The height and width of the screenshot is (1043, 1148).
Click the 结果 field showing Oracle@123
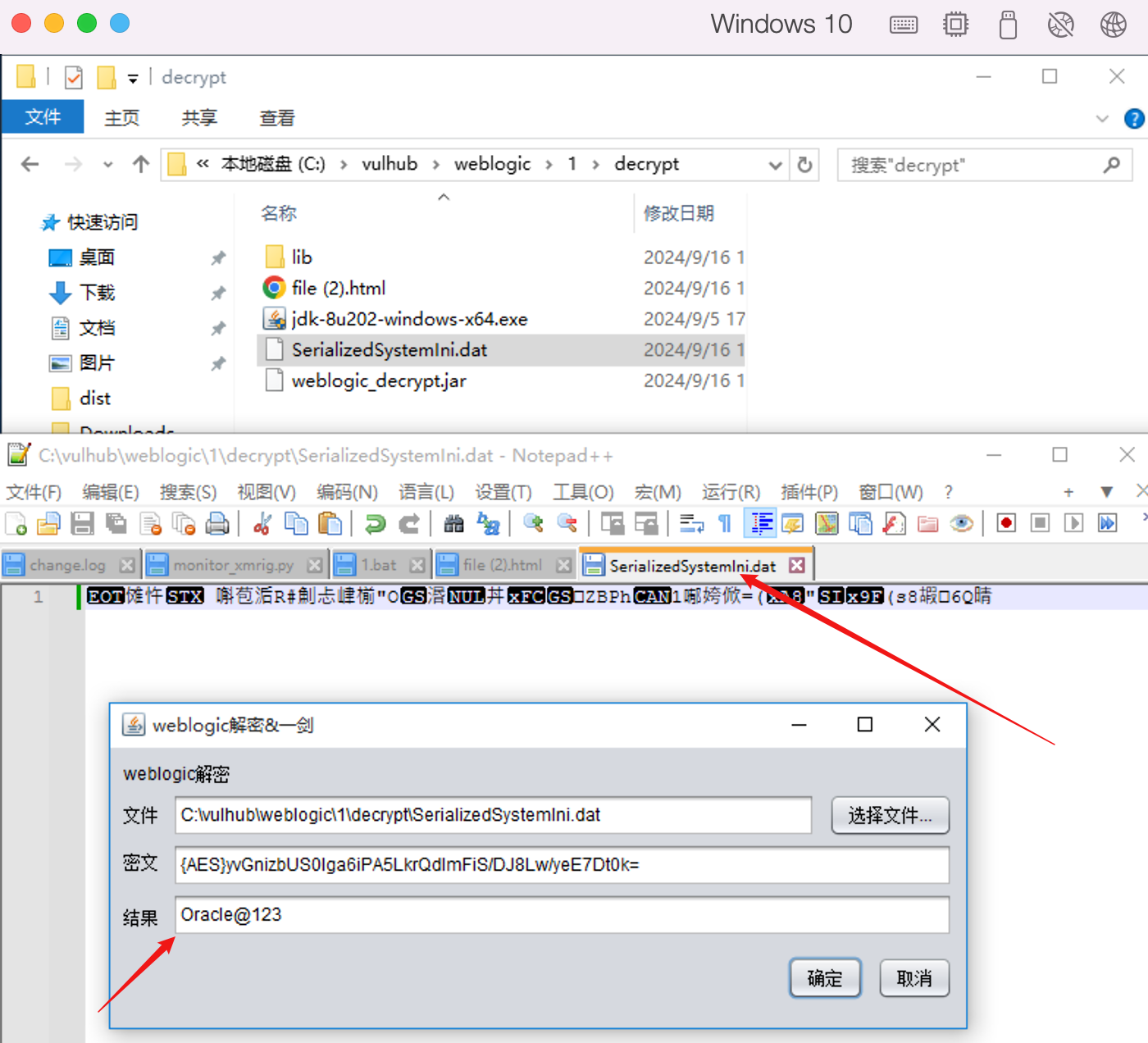561,915
